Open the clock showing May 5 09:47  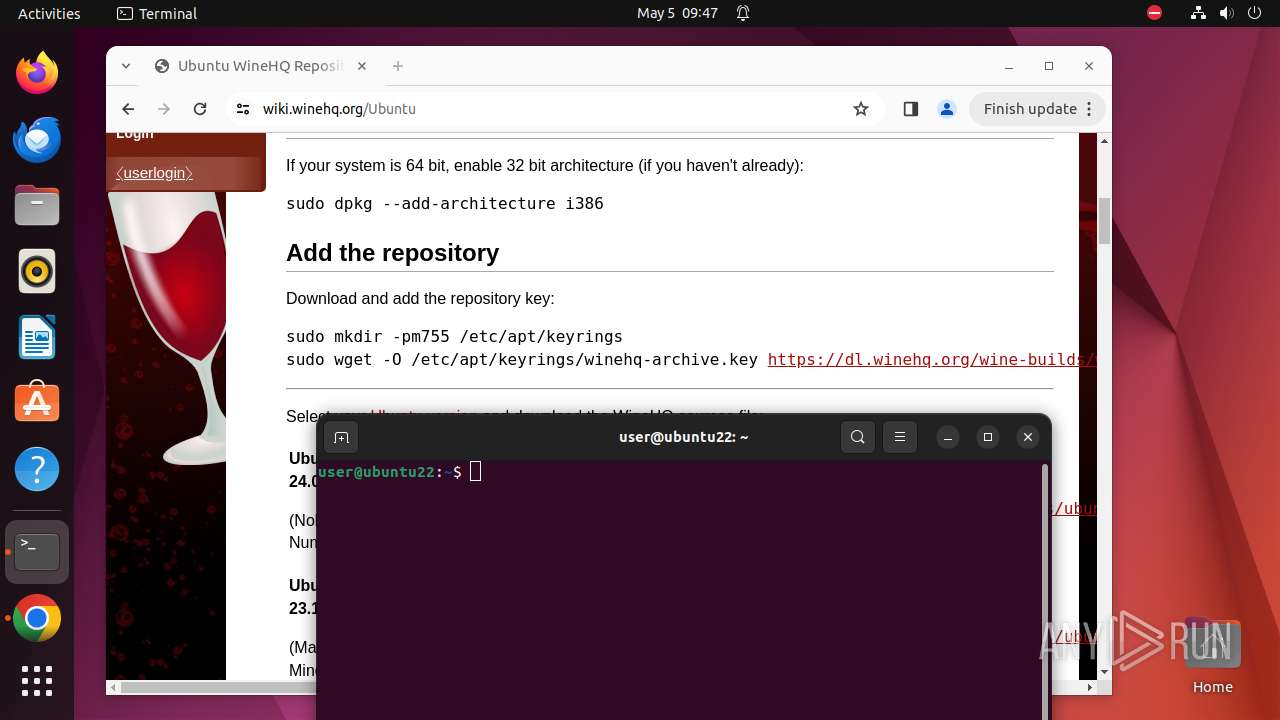coord(677,13)
